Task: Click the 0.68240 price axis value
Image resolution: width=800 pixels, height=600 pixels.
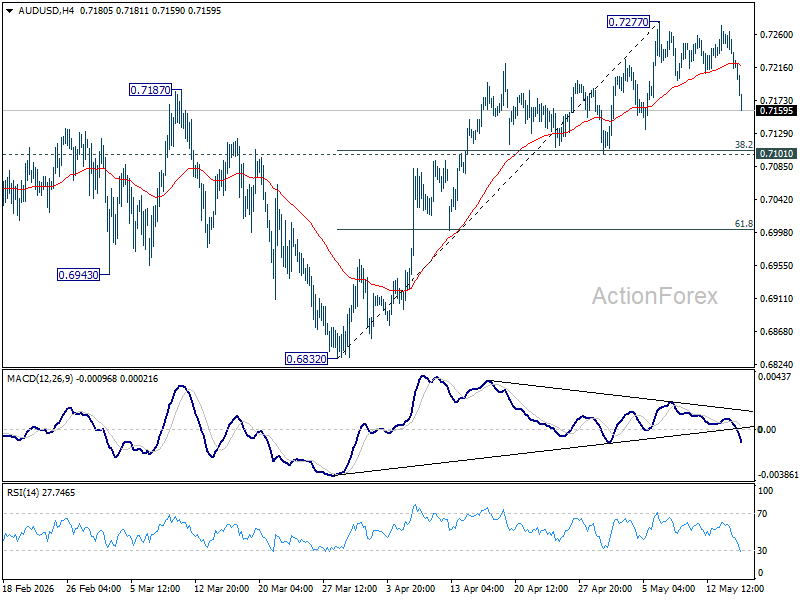Action: [x=777, y=365]
